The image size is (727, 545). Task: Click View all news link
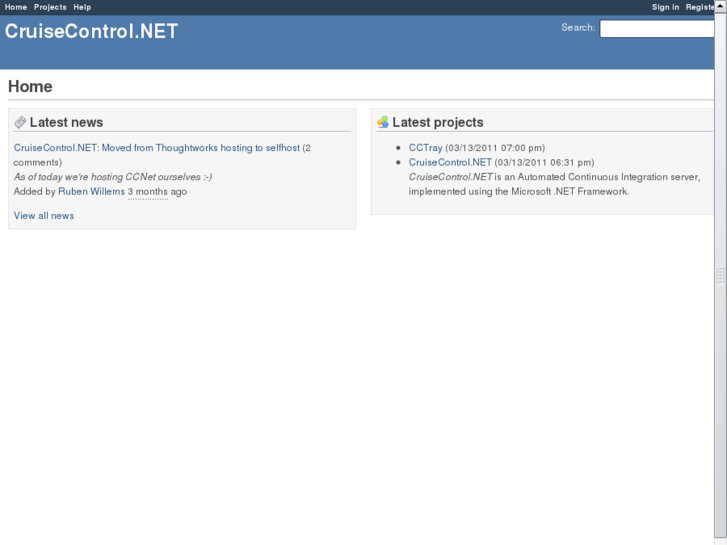click(x=44, y=216)
